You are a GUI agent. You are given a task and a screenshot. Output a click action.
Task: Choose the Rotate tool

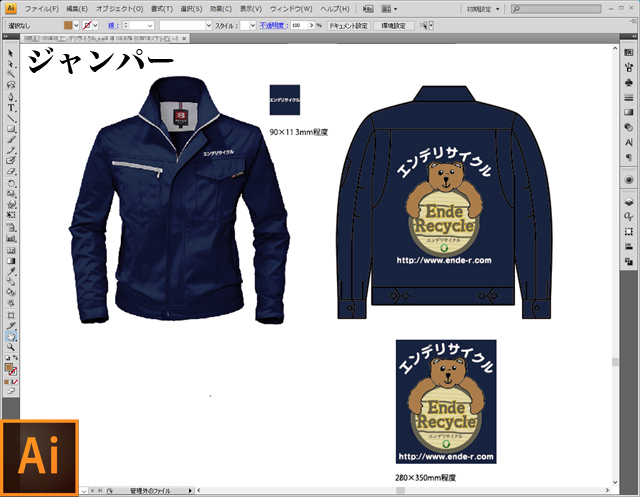[11, 183]
